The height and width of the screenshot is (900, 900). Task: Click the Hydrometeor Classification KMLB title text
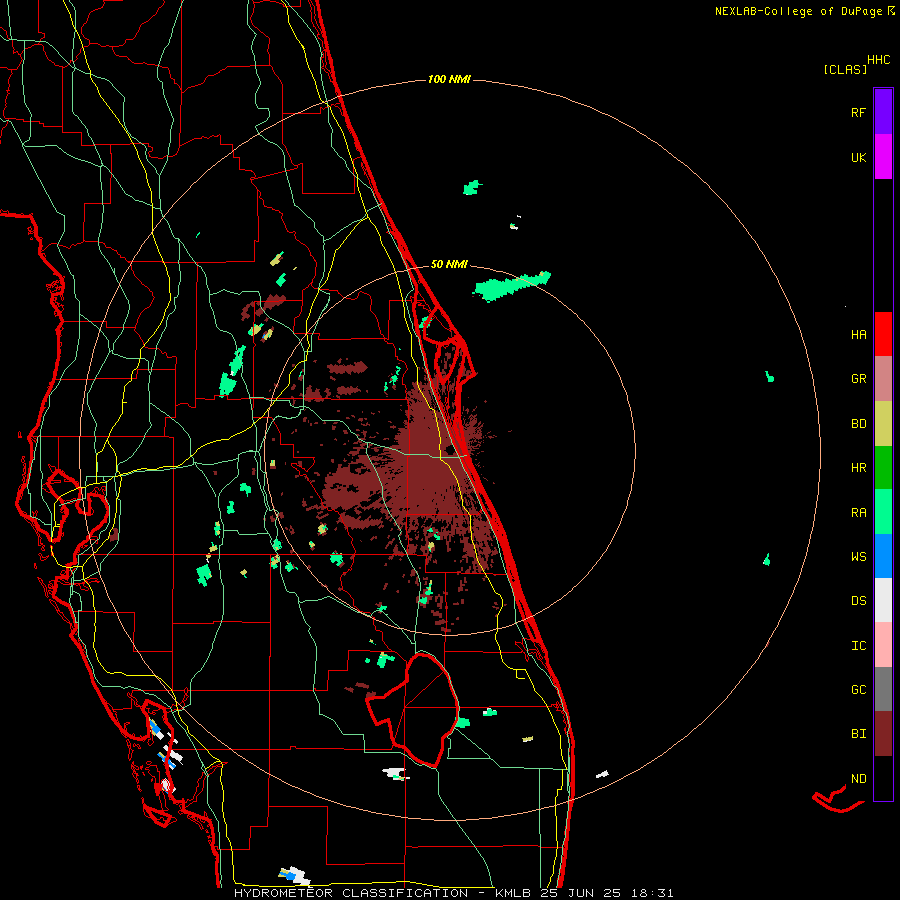tap(453, 893)
